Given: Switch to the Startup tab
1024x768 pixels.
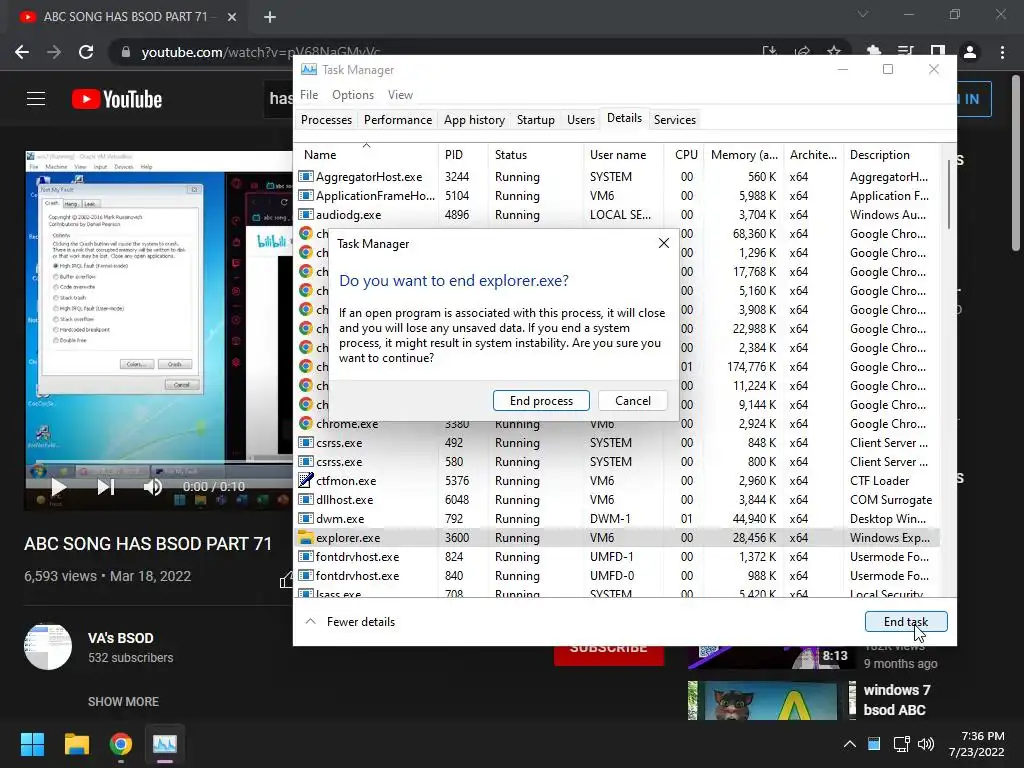Looking at the screenshot, I should tap(536, 120).
